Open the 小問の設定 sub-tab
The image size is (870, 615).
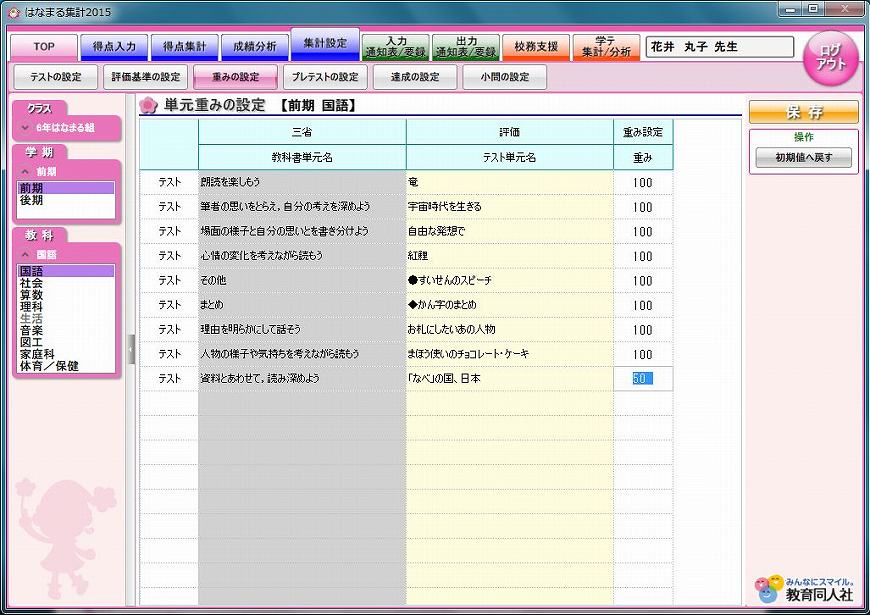(504, 77)
